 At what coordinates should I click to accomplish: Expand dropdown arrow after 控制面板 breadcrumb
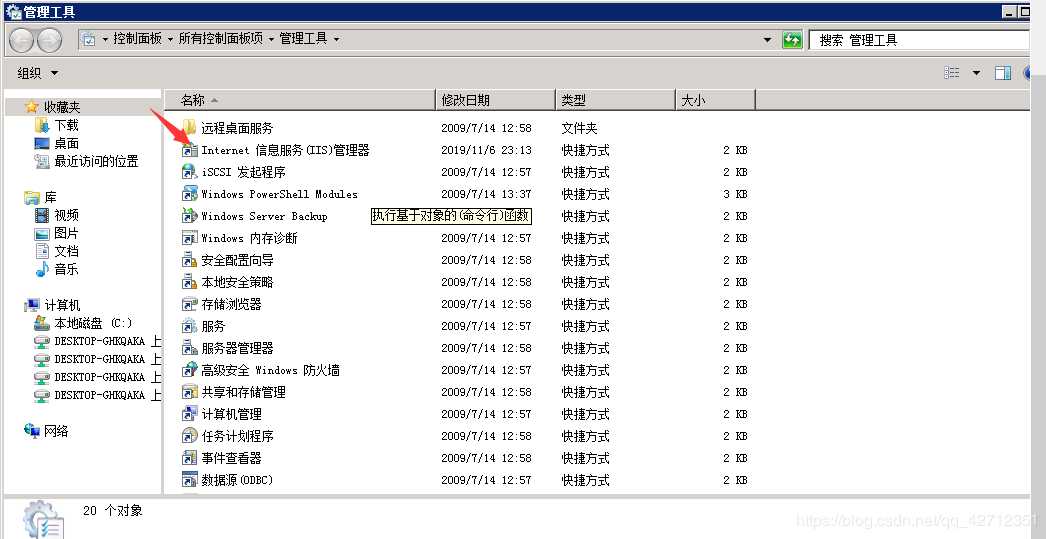coord(171,39)
